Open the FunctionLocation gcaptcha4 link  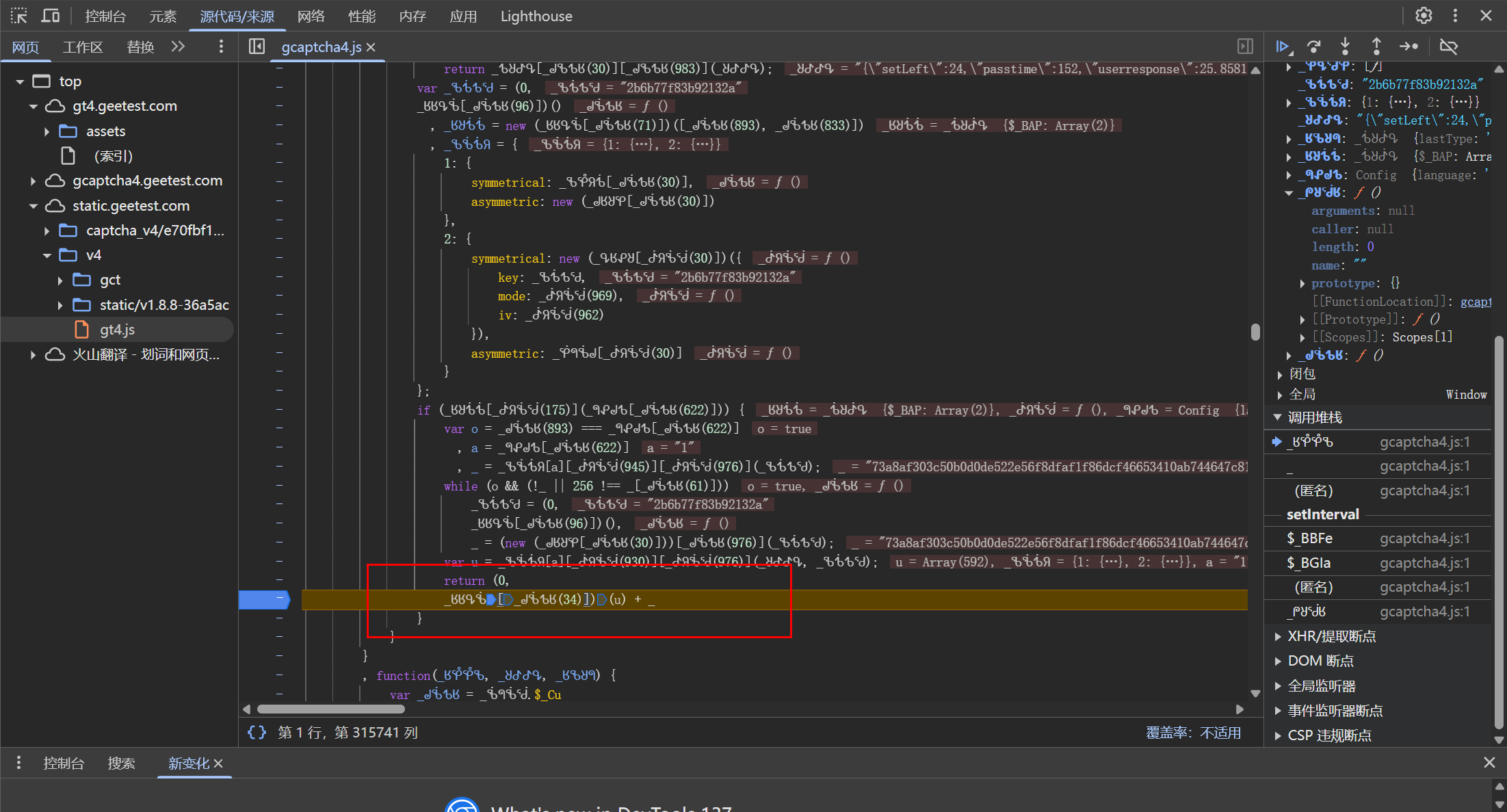1476,302
